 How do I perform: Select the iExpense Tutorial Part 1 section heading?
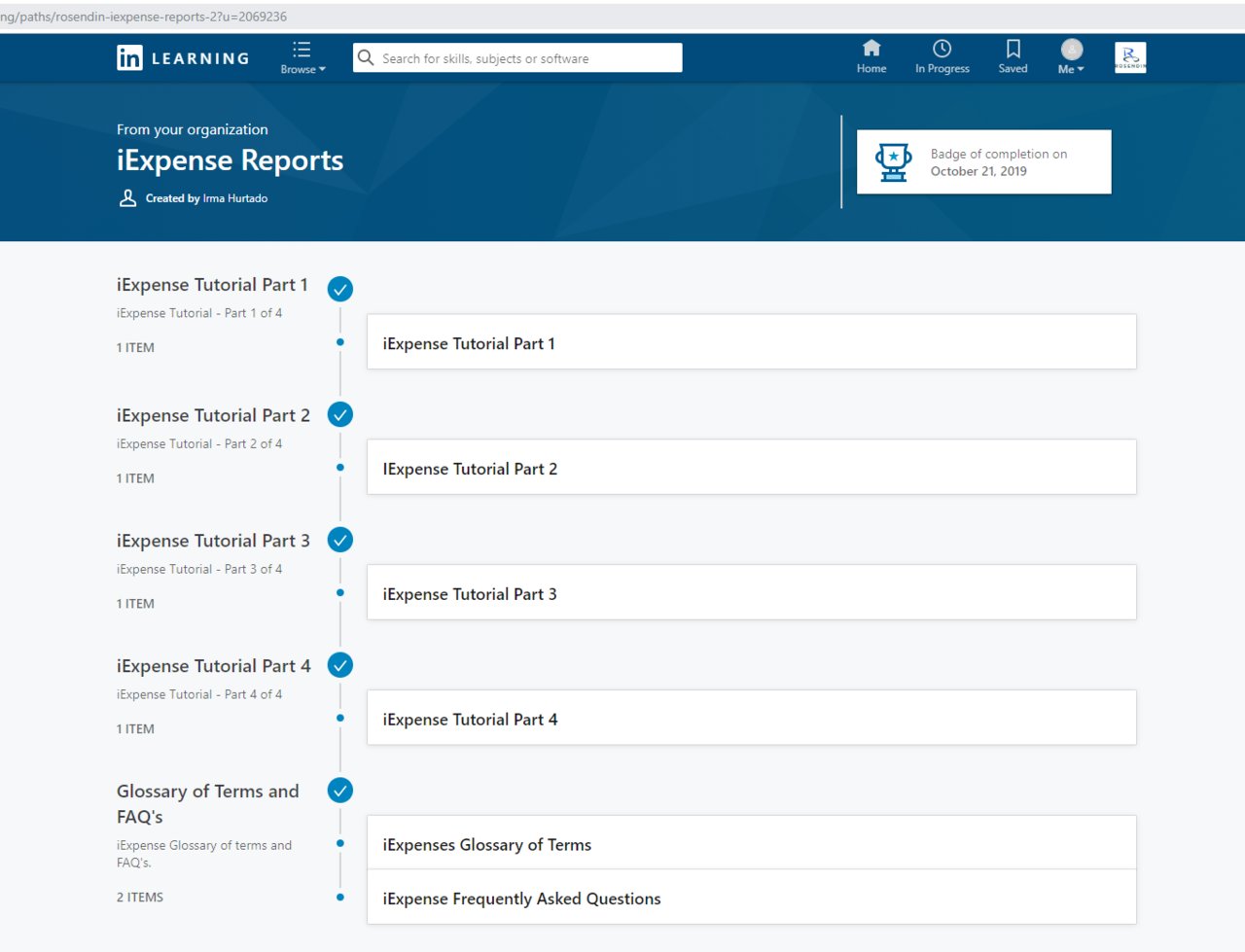(x=212, y=285)
